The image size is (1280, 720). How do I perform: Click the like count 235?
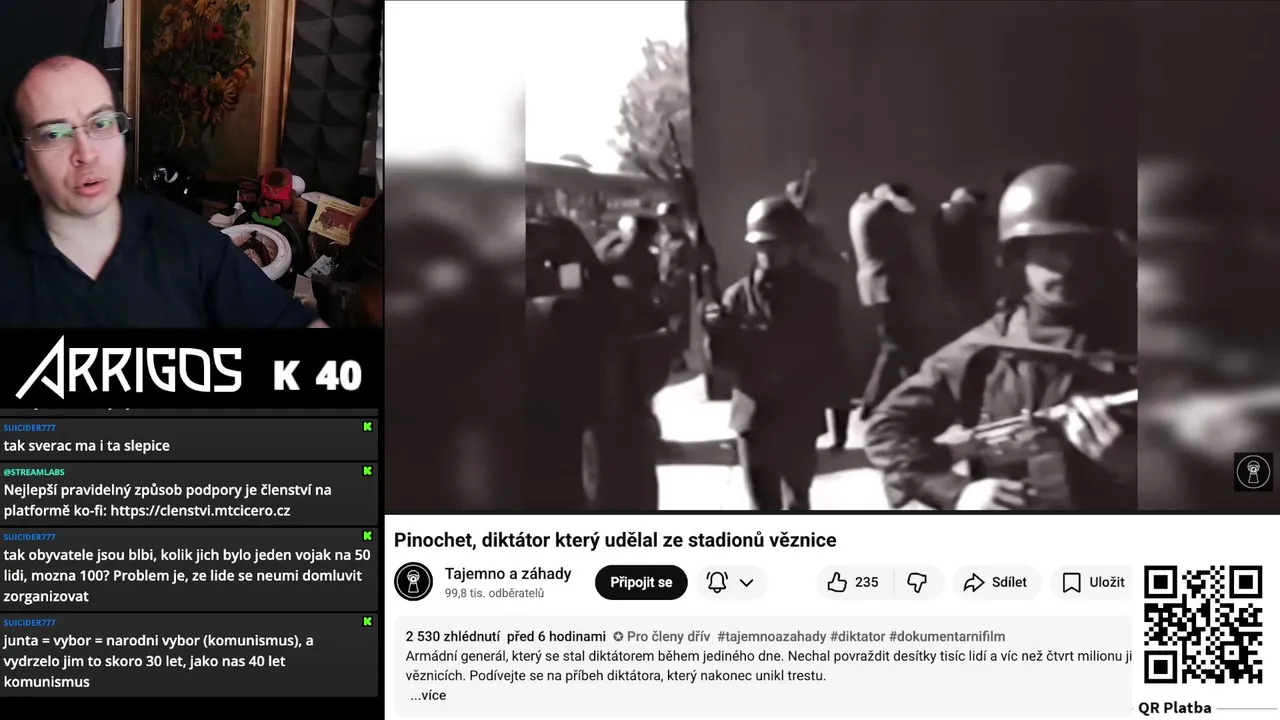[867, 582]
